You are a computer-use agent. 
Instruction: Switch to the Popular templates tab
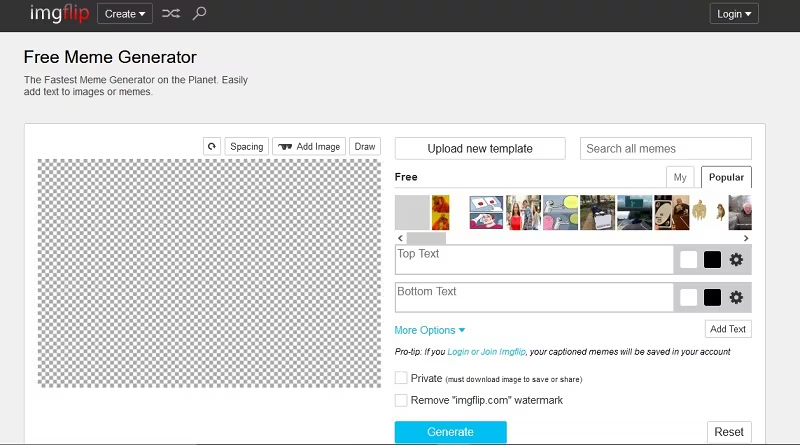click(726, 177)
